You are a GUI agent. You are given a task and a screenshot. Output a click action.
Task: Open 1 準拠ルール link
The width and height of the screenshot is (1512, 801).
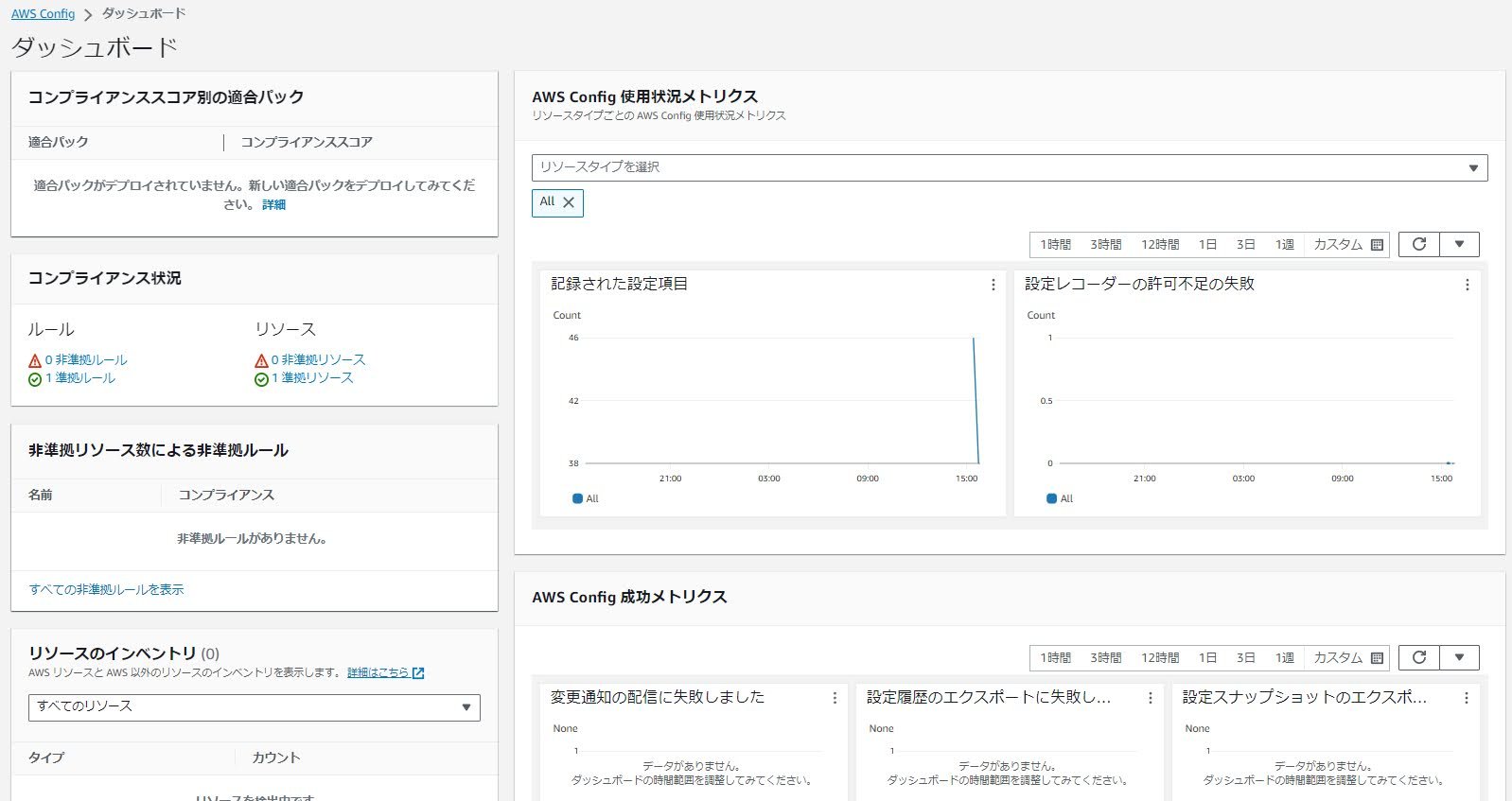[80, 378]
